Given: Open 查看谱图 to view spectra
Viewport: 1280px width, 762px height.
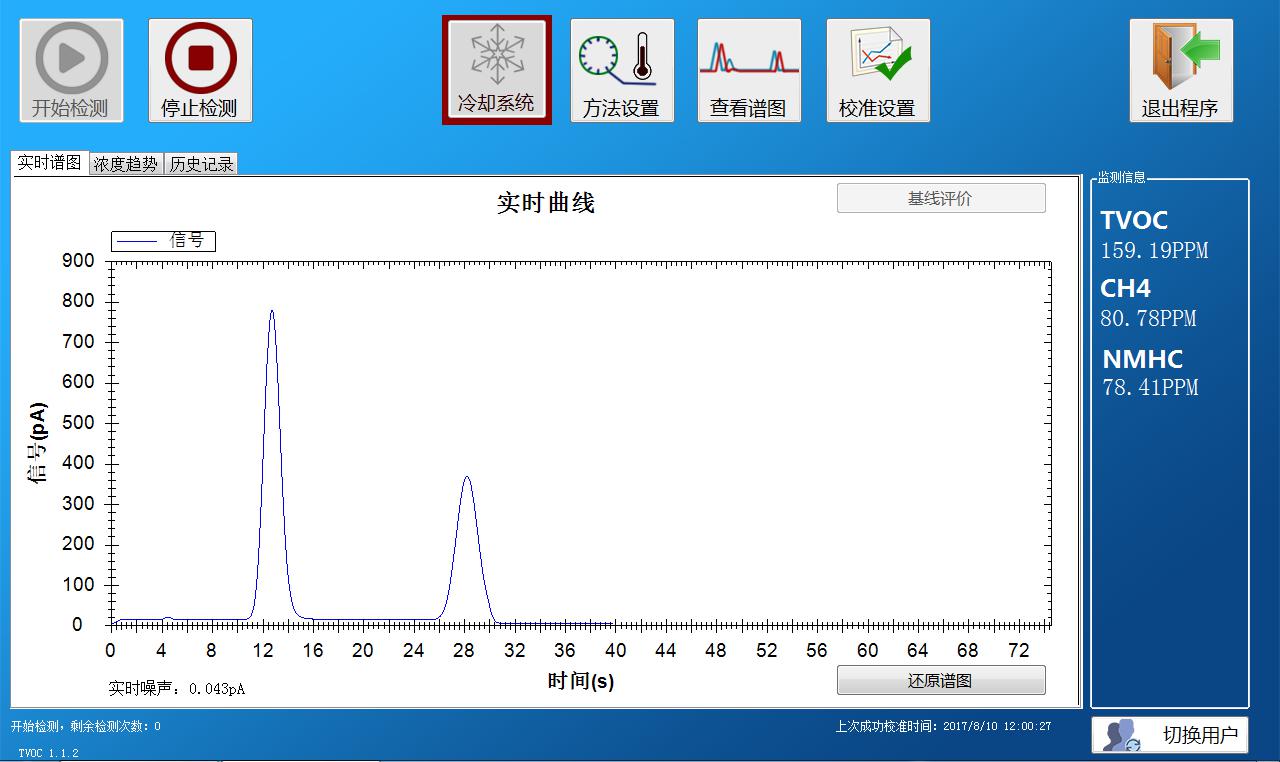Looking at the screenshot, I should (x=749, y=68).
